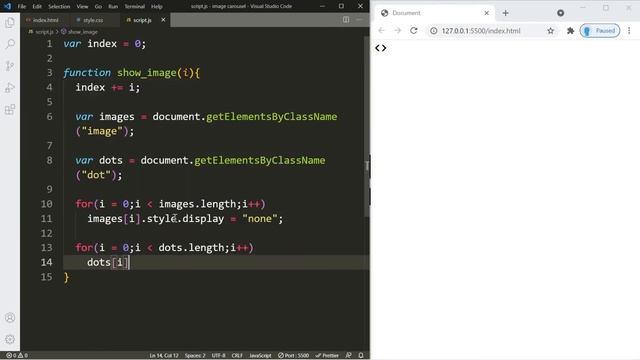
Task: Open the Source Control view
Action: click(10, 66)
